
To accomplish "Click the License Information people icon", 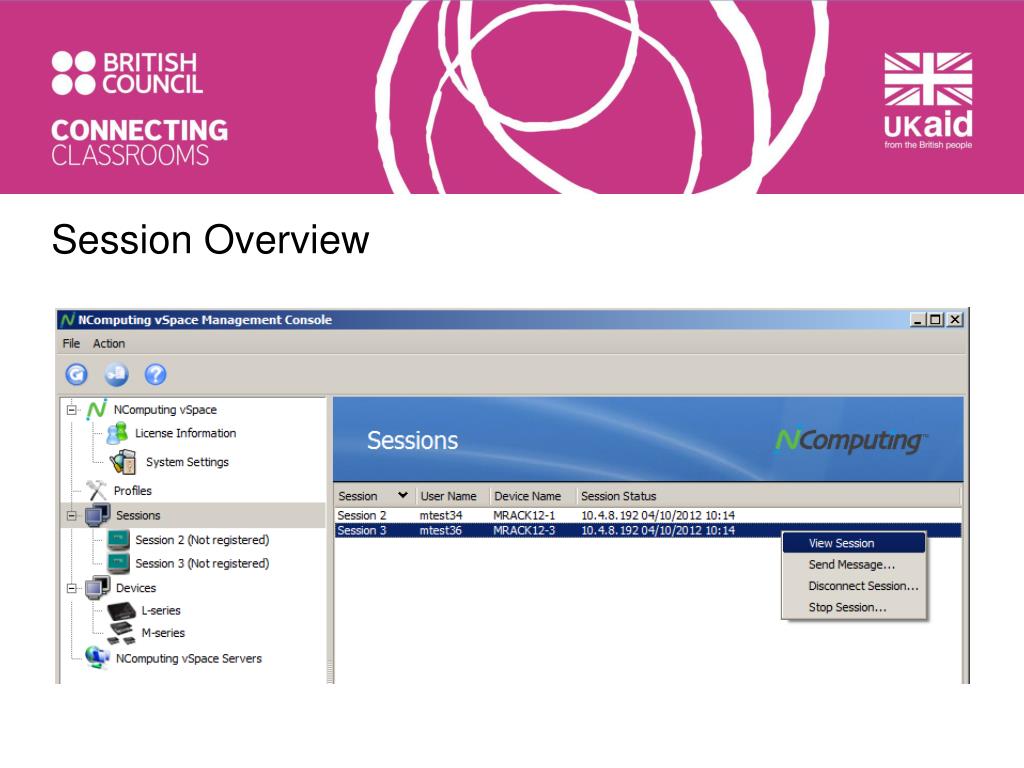I will point(117,433).
